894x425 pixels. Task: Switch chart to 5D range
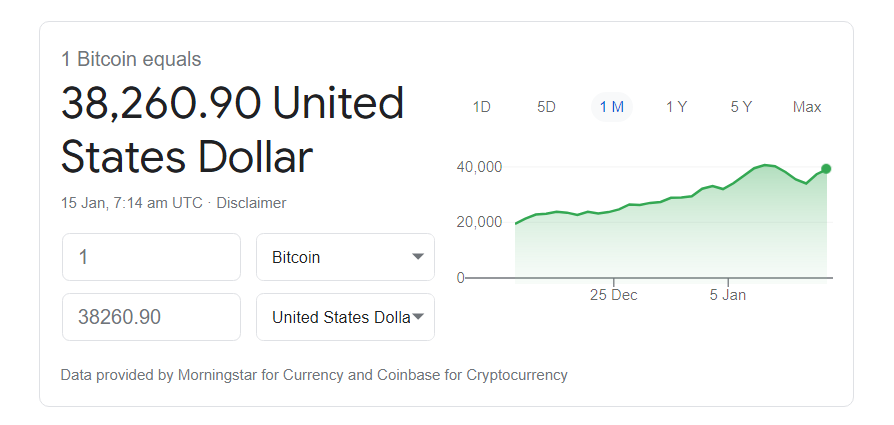546,107
